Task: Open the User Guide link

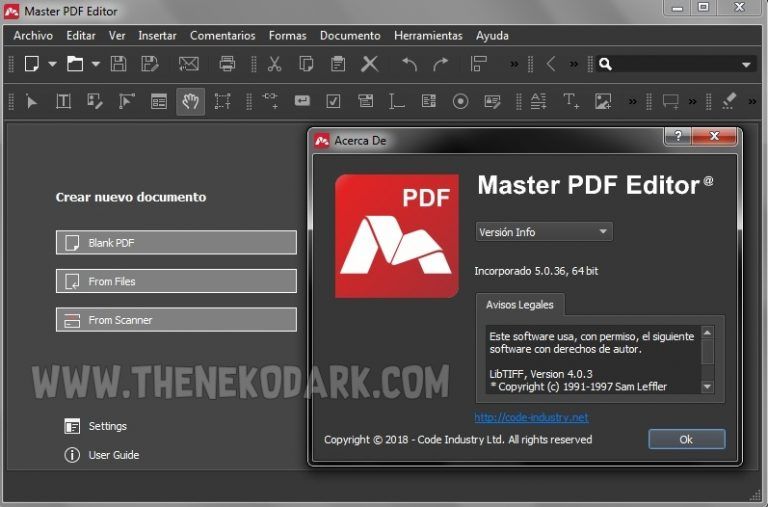Action: 102,455
